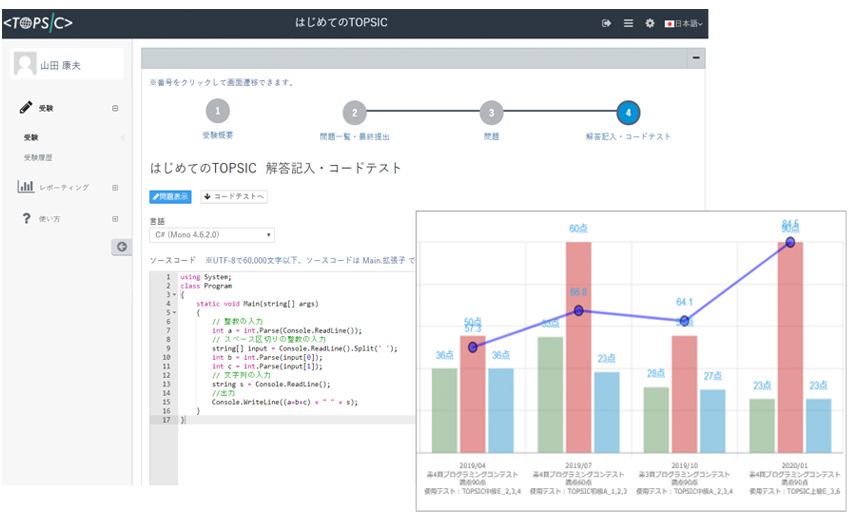Collapse the sidebar with the left arrow button
Viewport: 849px width, 520px height.
tap(122, 247)
